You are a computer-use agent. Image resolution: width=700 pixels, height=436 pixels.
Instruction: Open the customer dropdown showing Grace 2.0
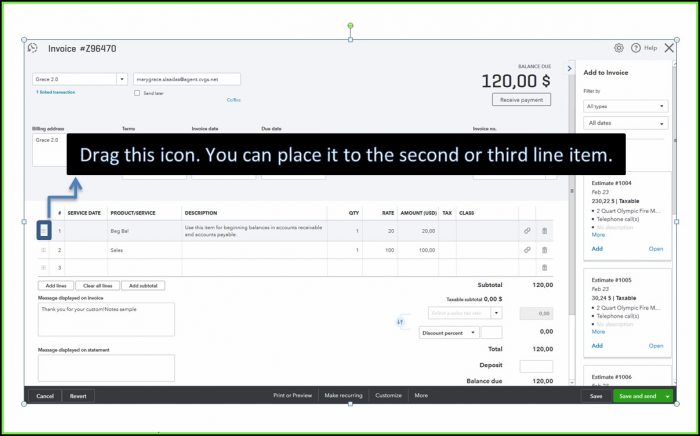point(122,79)
